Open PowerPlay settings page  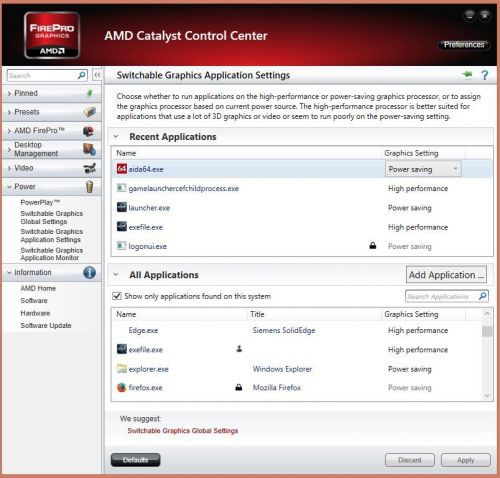coord(40,202)
